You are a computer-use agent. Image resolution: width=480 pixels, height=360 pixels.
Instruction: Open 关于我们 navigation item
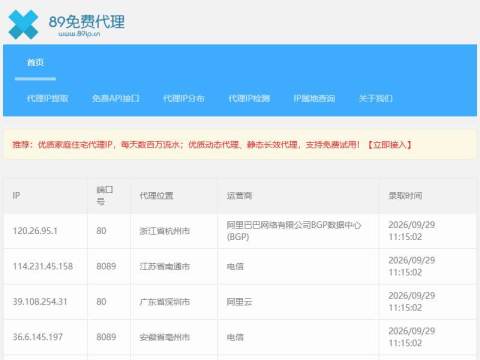tap(376, 98)
